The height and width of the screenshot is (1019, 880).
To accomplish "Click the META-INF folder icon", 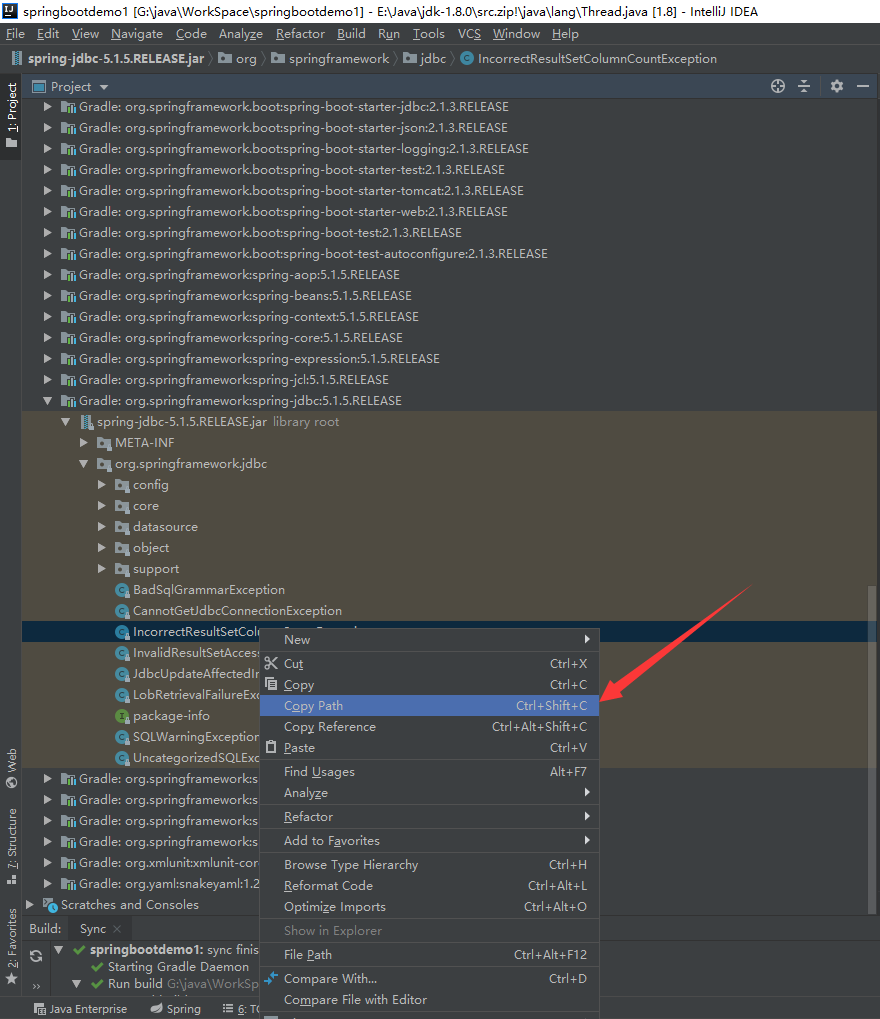I will click(104, 443).
